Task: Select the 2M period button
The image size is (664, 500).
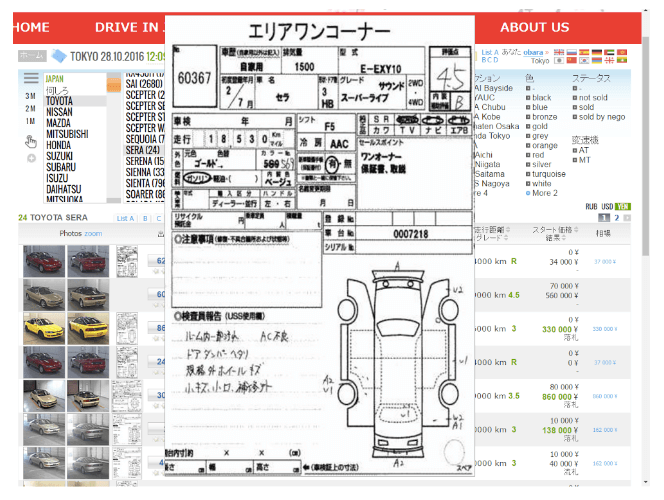Action: click(x=30, y=109)
